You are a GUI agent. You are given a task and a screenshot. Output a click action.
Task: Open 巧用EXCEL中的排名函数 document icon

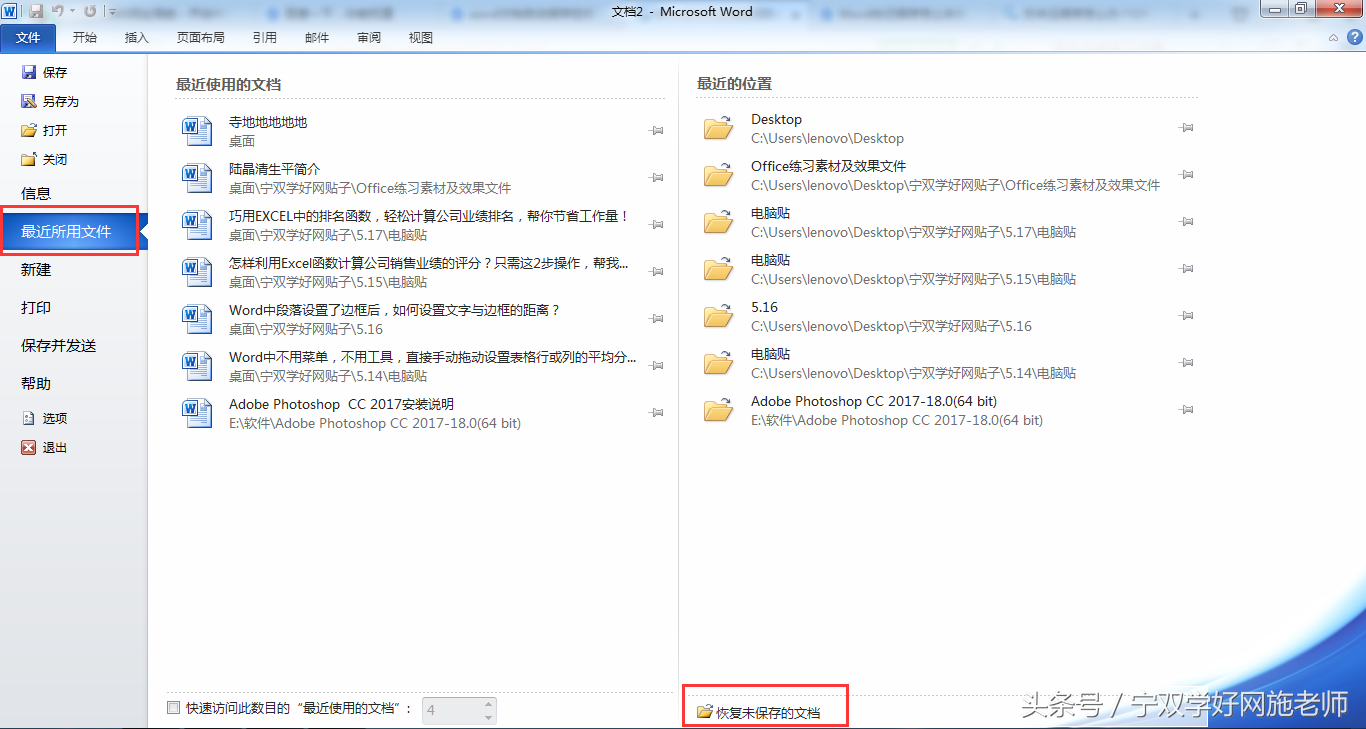(x=197, y=225)
